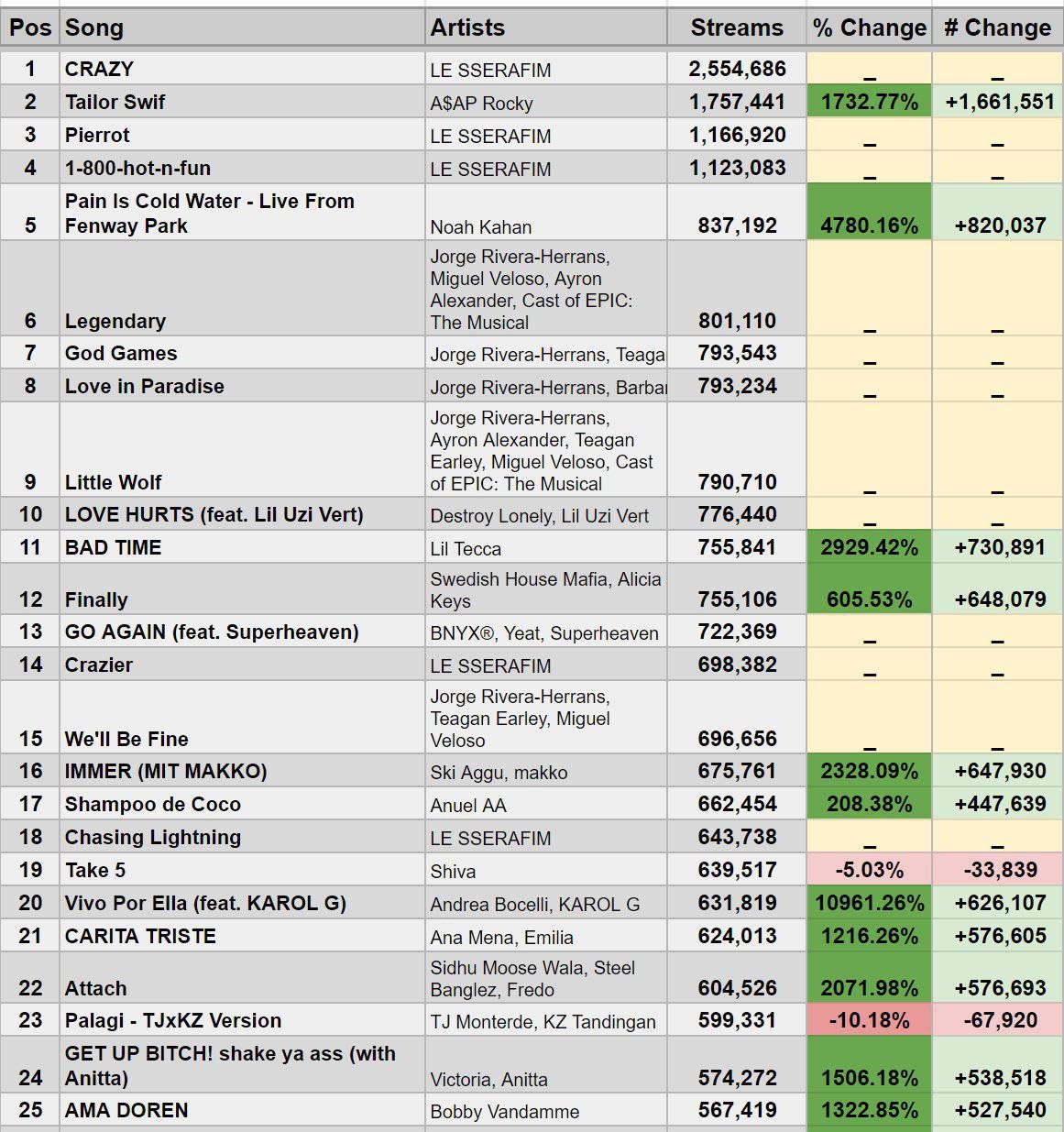The image size is (1064, 1132).
Task: Select the Attach song cell
Action: click(x=242, y=978)
